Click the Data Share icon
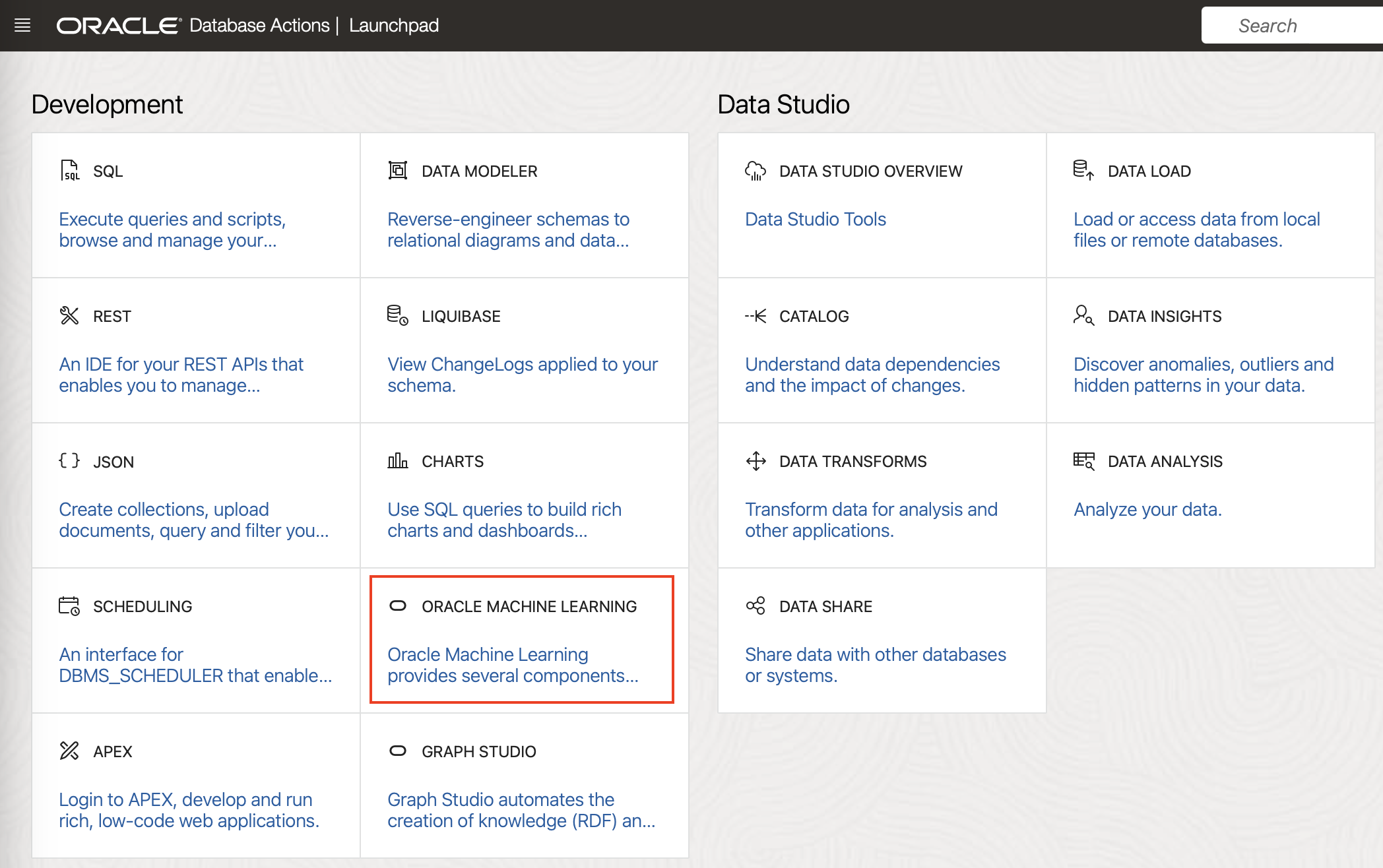 756,605
